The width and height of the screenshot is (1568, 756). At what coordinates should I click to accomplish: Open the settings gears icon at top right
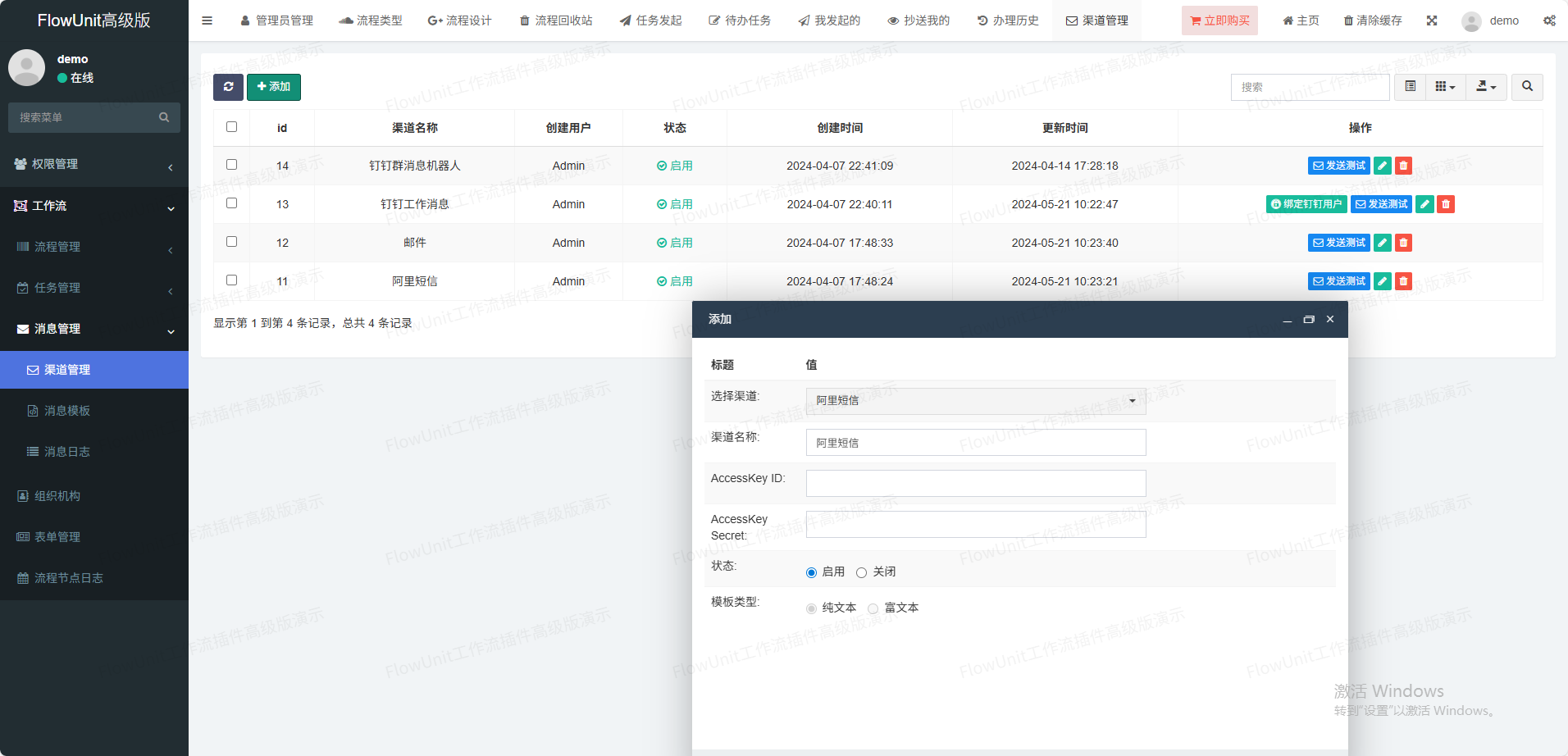pos(1549,20)
